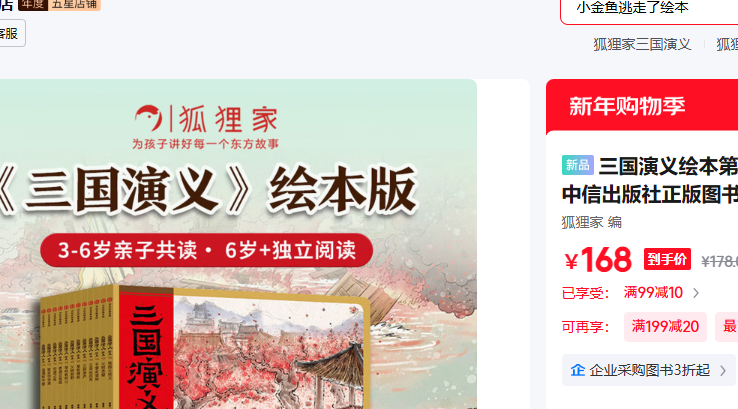Click the 三国演义 book box set image
The width and height of the screenshot is (738, 409).
[x=202, y=347]
